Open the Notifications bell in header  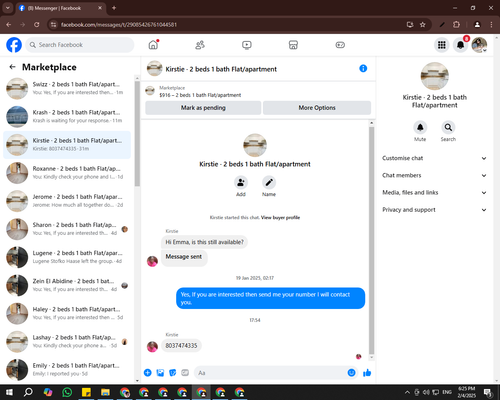click(x=460, y=45)
